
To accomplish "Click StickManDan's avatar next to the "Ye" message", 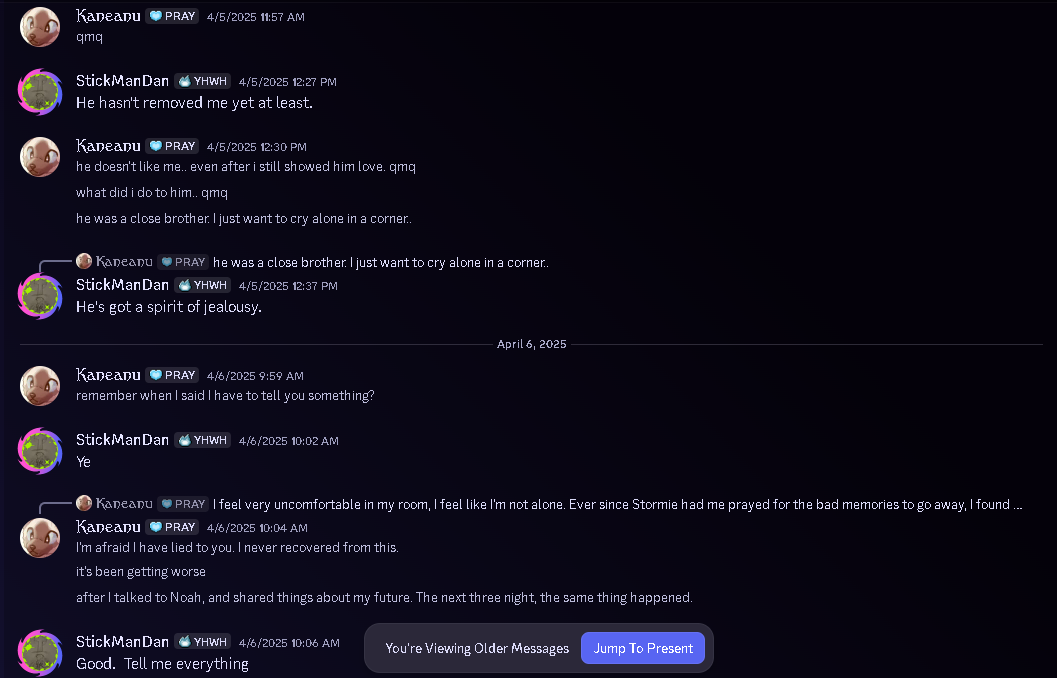I will pos(40,451).
